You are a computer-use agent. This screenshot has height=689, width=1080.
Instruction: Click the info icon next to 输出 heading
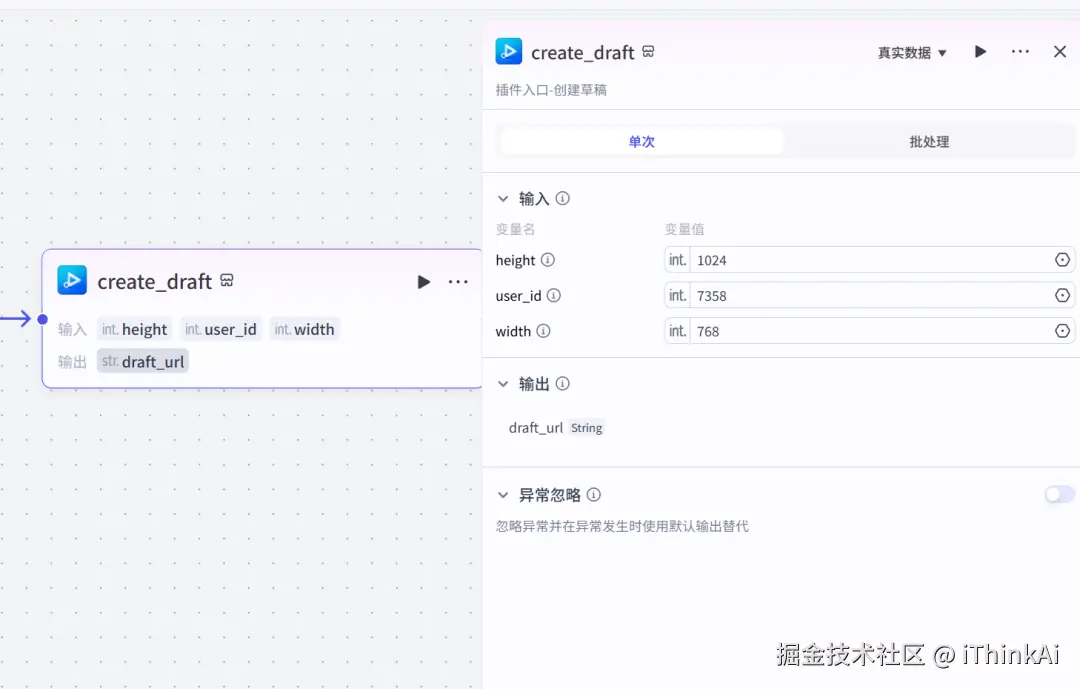coord(563,383)
